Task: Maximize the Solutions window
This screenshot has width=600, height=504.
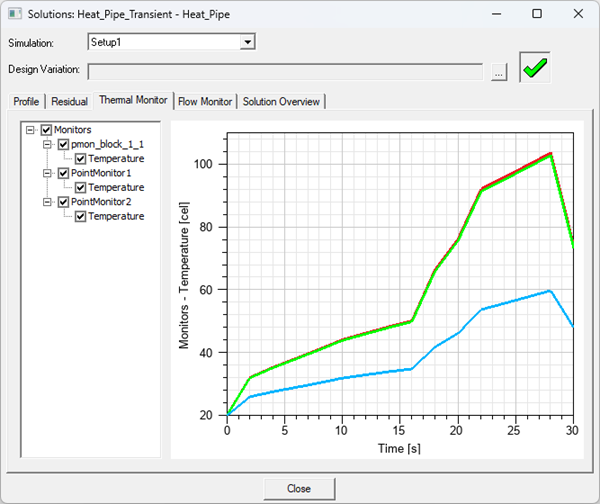Action: click(x=537, y=14)
